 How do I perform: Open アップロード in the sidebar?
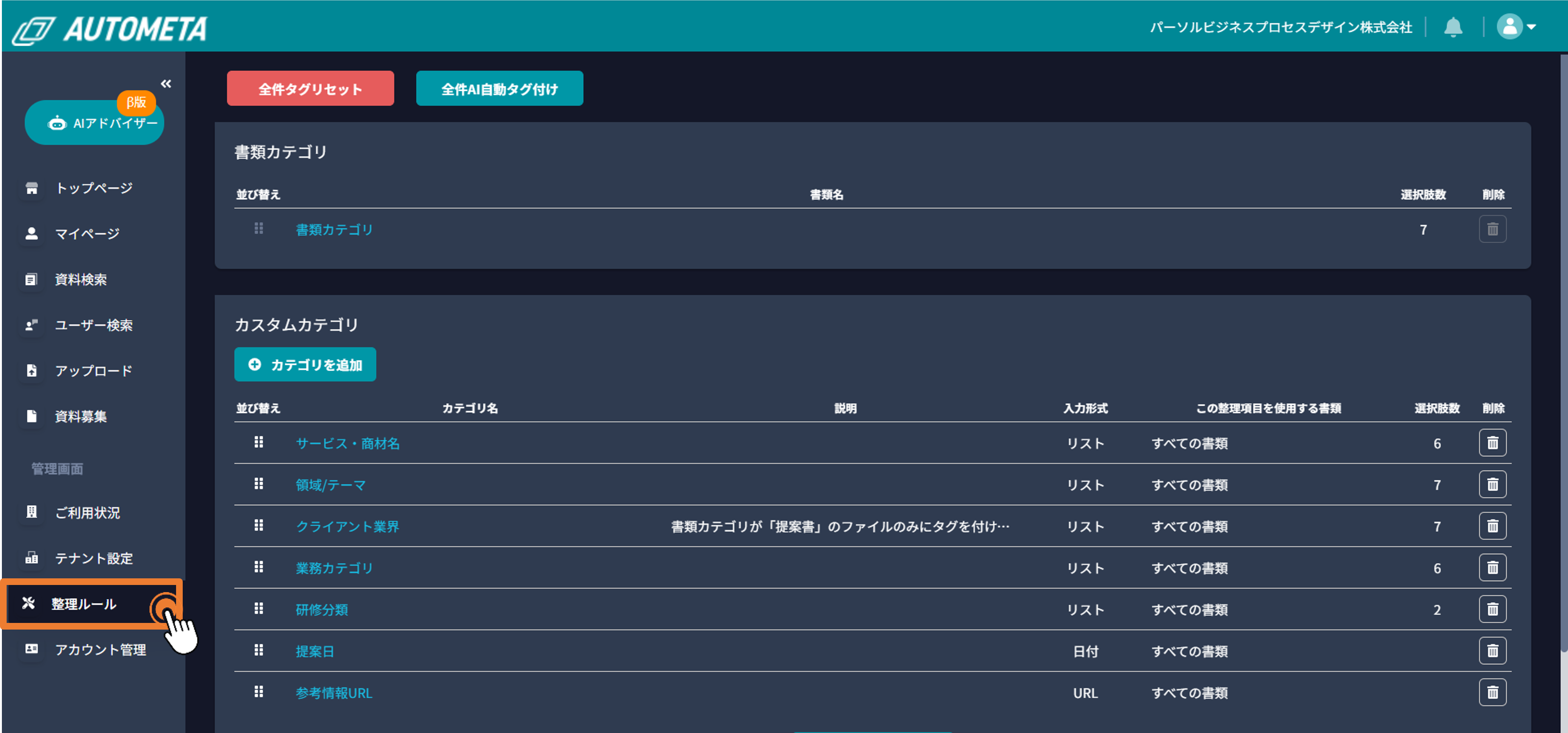tap(94, 371)
